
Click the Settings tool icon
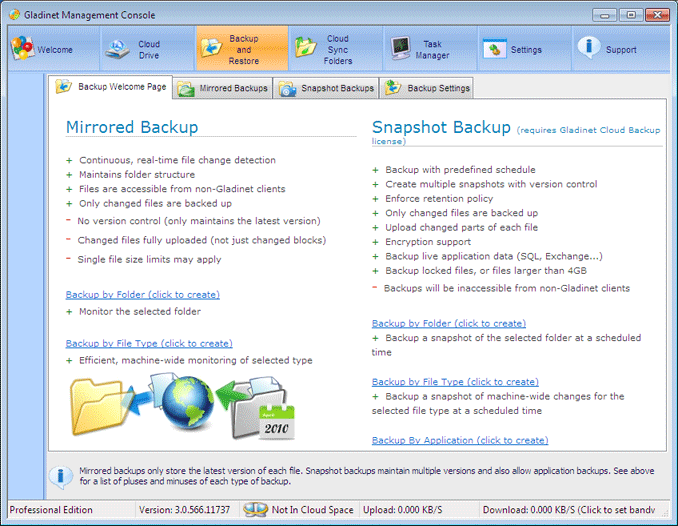pos(495,49)
